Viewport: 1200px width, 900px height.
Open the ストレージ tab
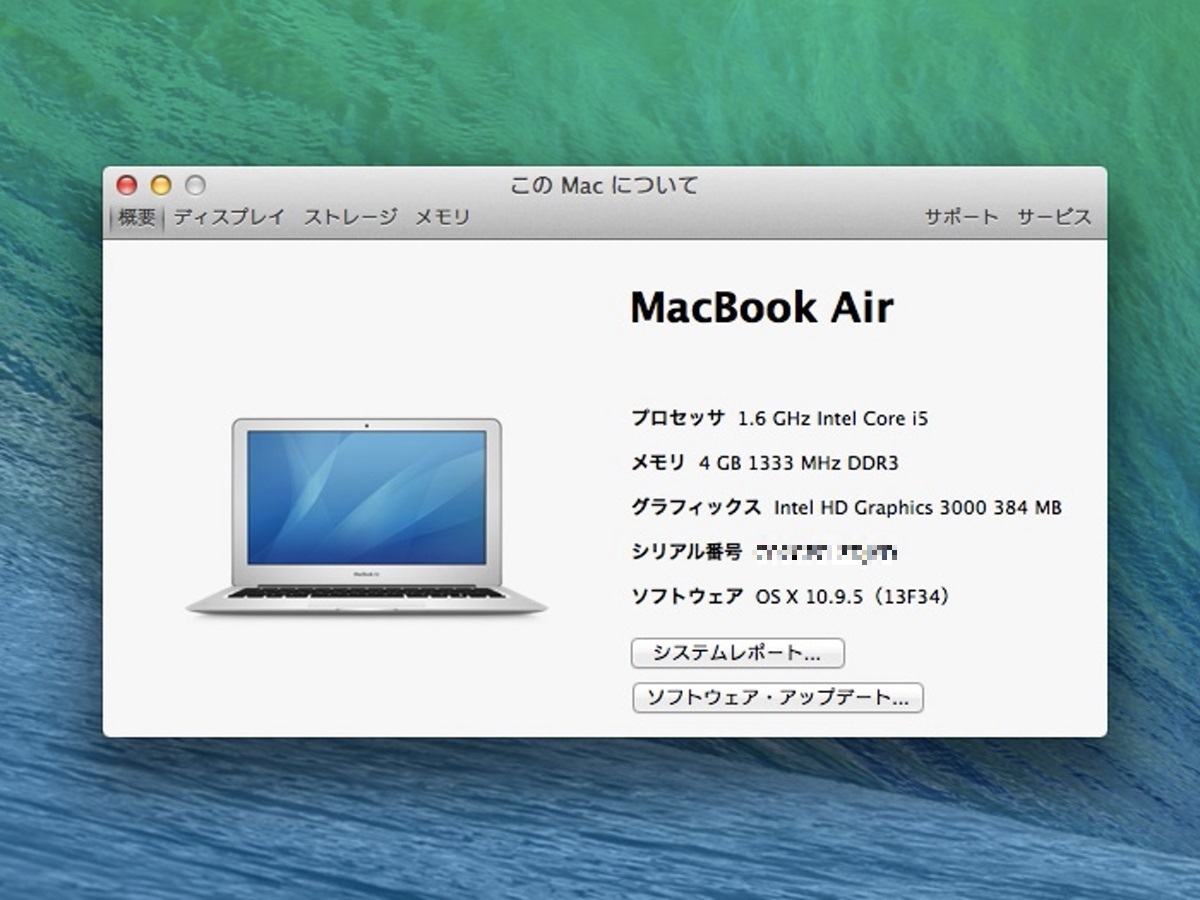coord(350,217)
